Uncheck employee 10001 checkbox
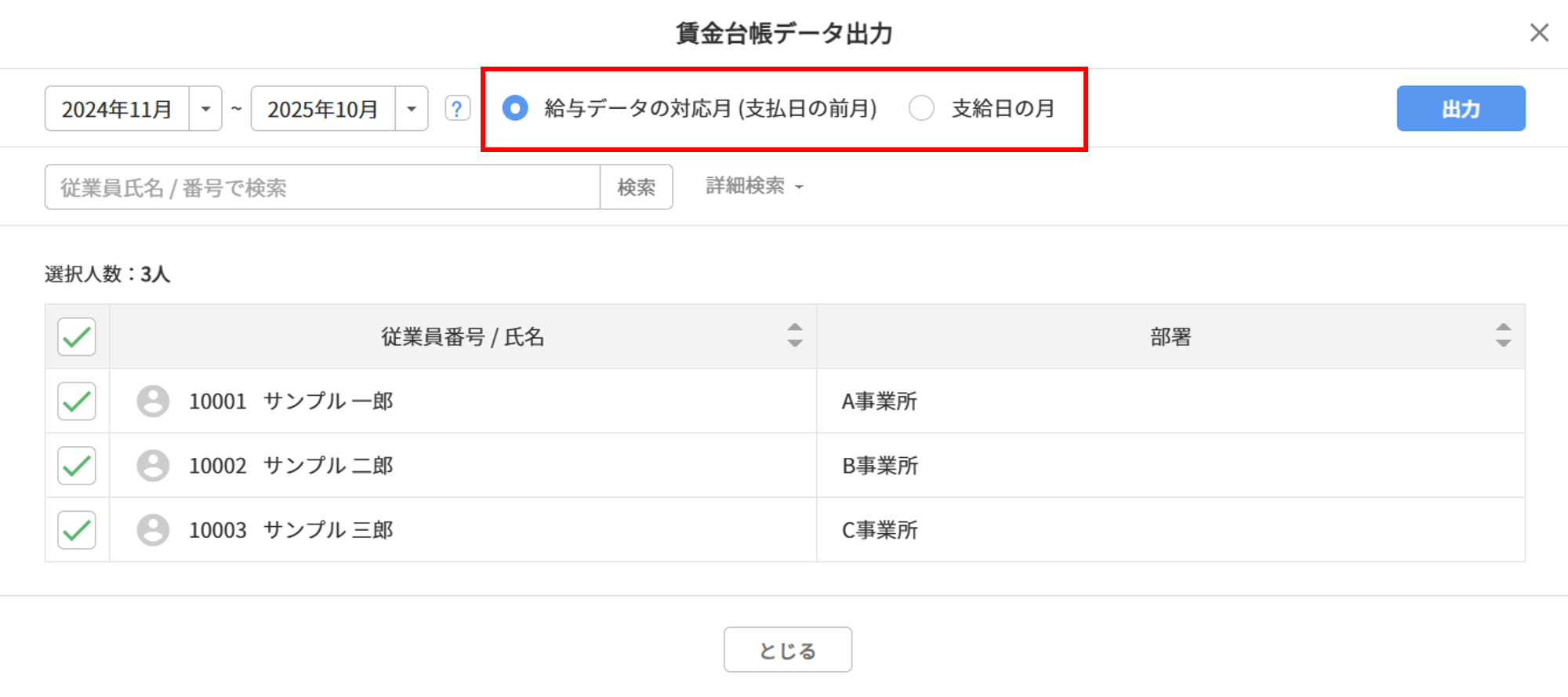The image size is (1568, 697). tap(77, 401)
